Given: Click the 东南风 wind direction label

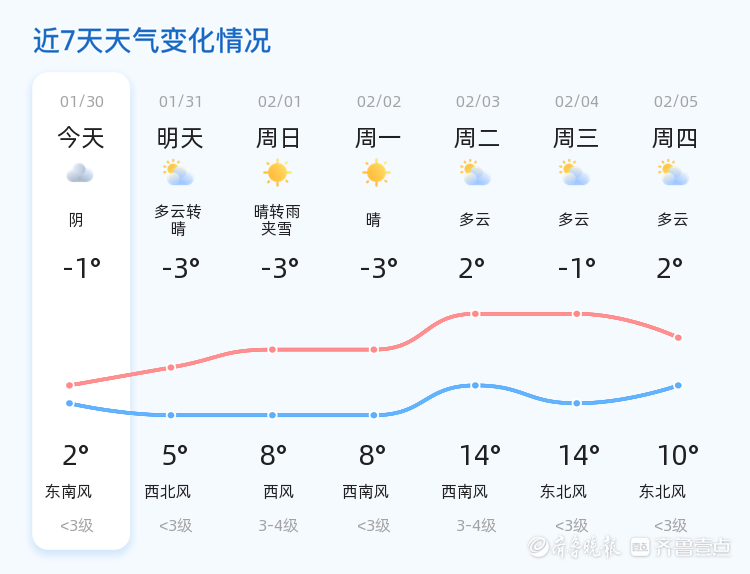Looking at the screenshot, I should point(69,492).
